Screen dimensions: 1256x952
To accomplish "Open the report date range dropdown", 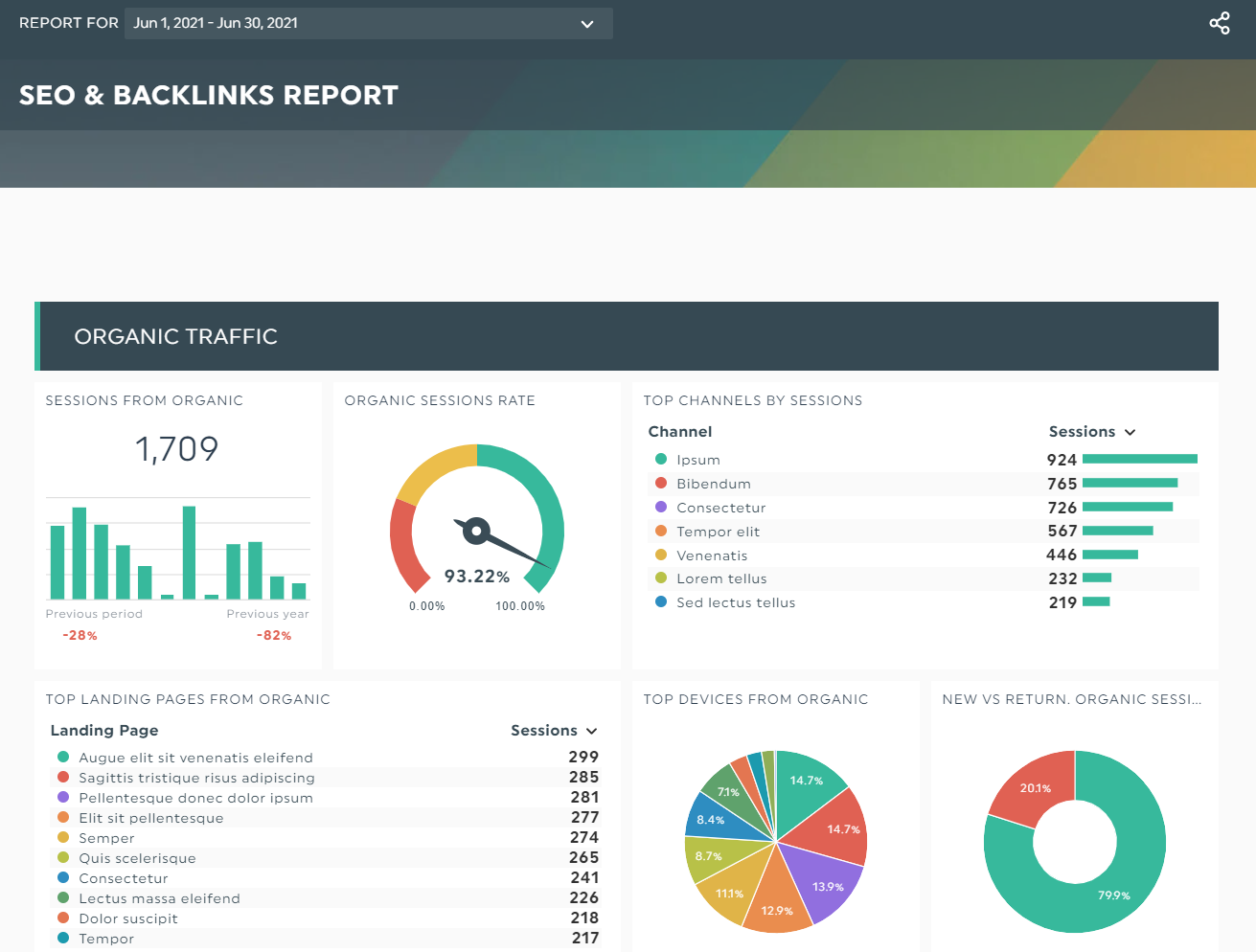I will click(x=368, y=23).
